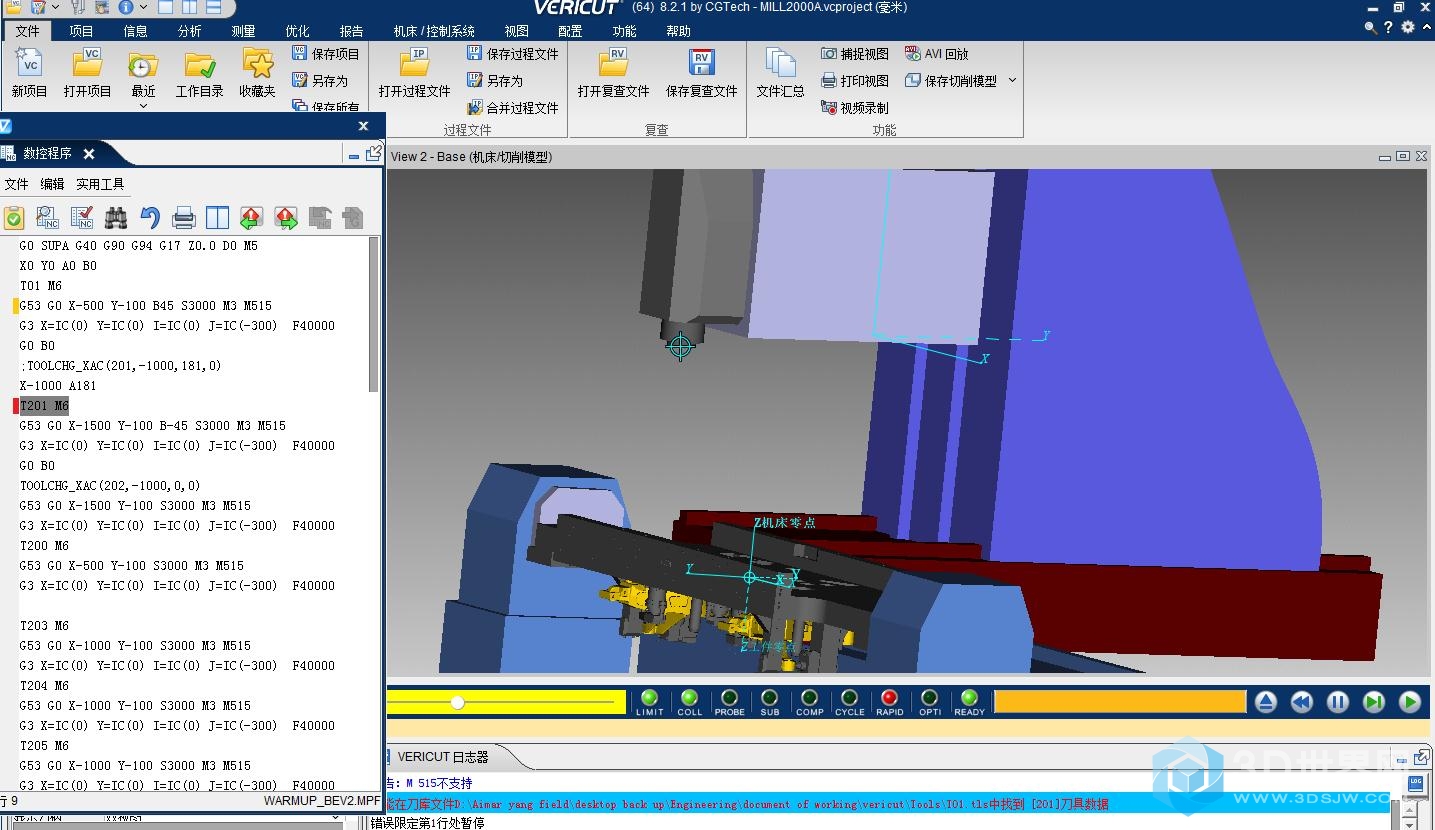Open 实用工具 menu in NC program panel
The image size is (1435, 830).
100,184
